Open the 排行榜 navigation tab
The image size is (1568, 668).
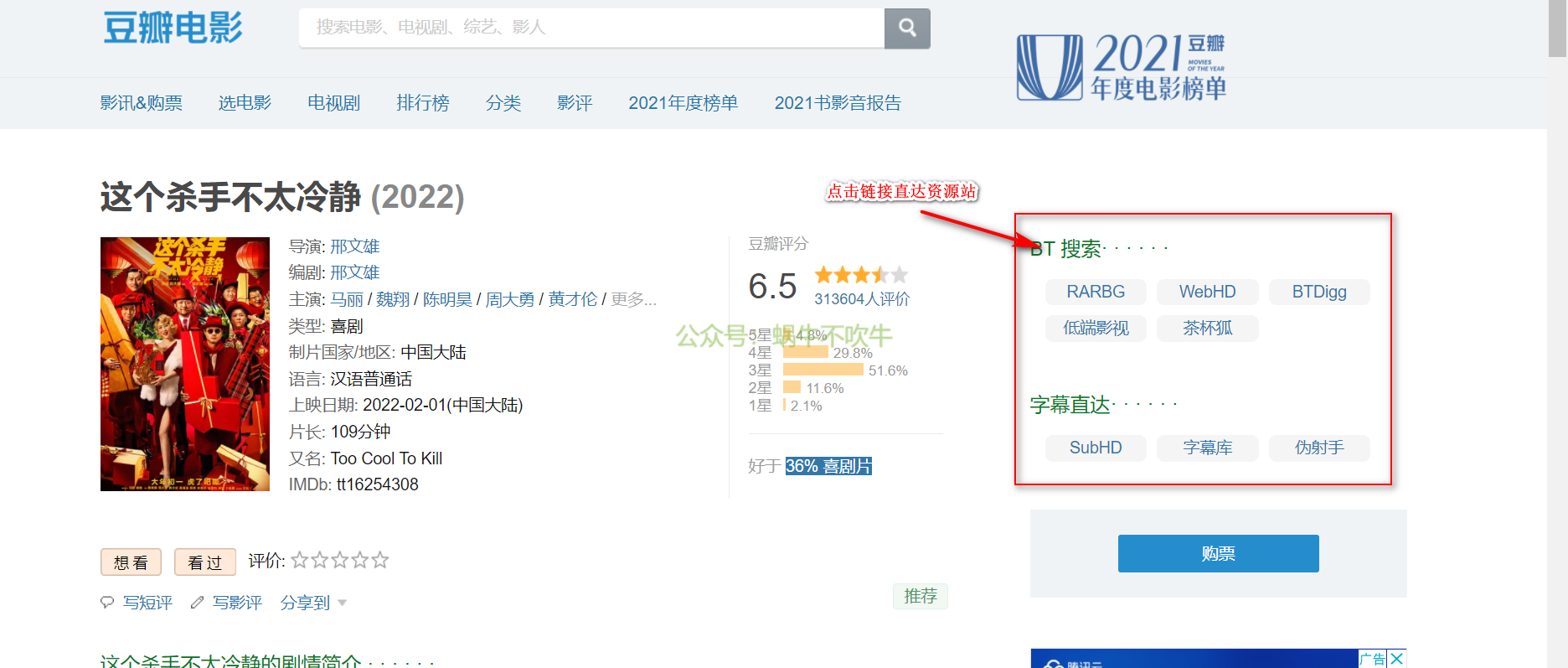click(x=422, y=103)
